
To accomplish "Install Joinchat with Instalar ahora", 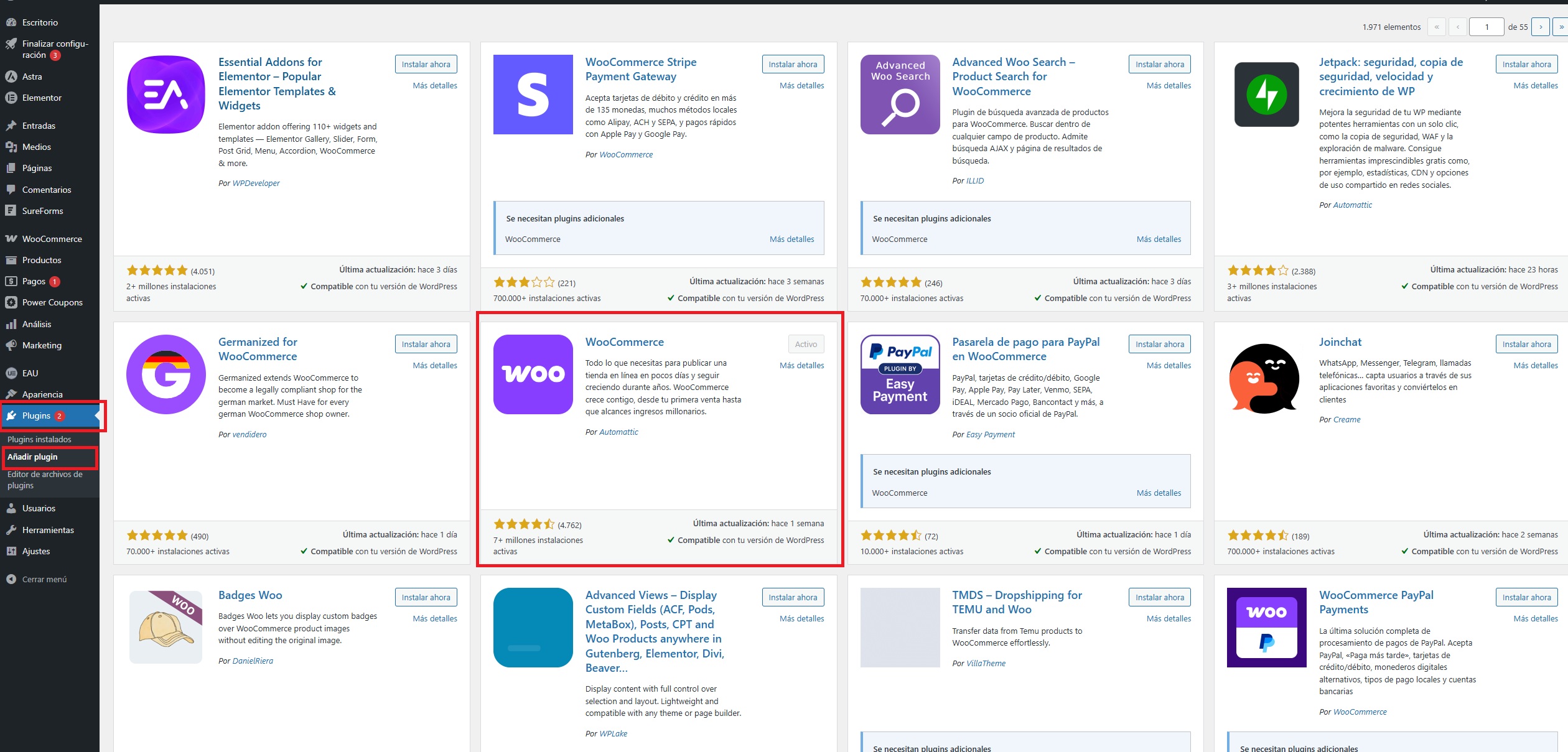I will [x=1526, y=344].
